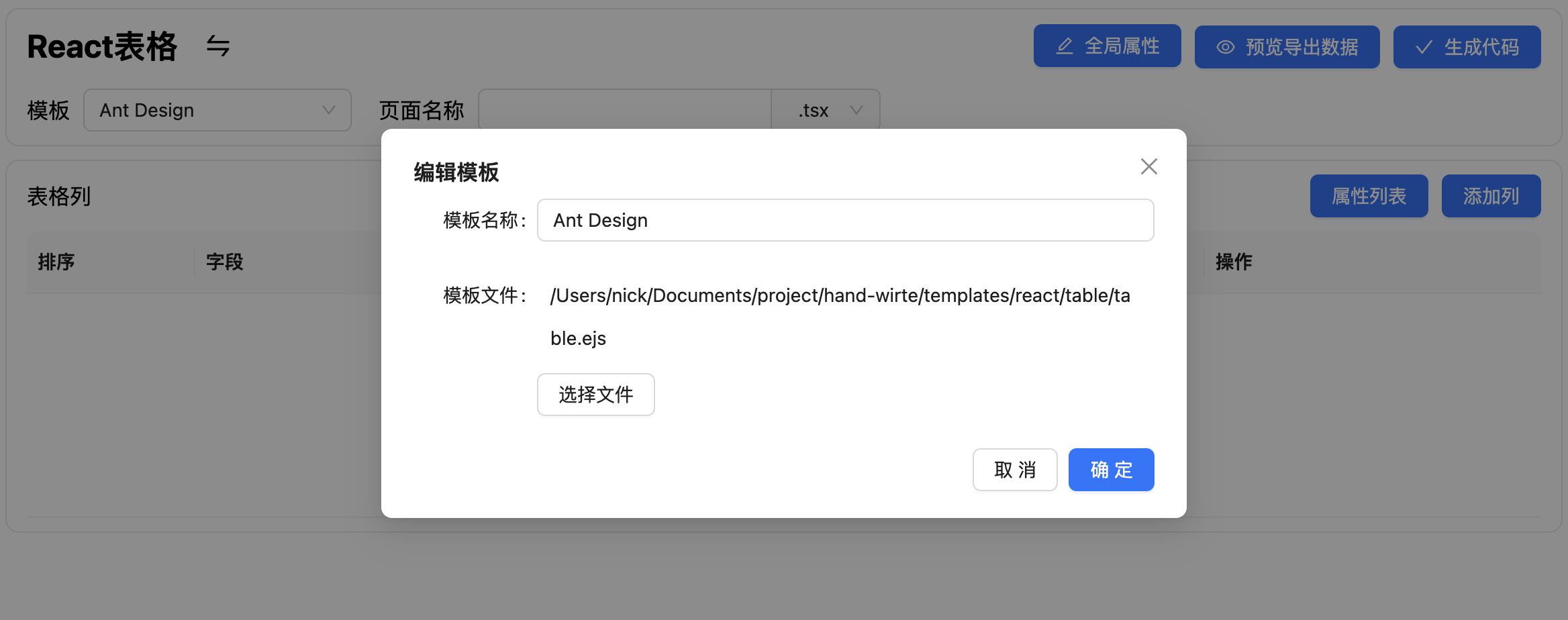Screen dimensions: 1568x620
Task: Click the empty 页面名称 input field
Action: pyautogui.click(x=624, y=109)
